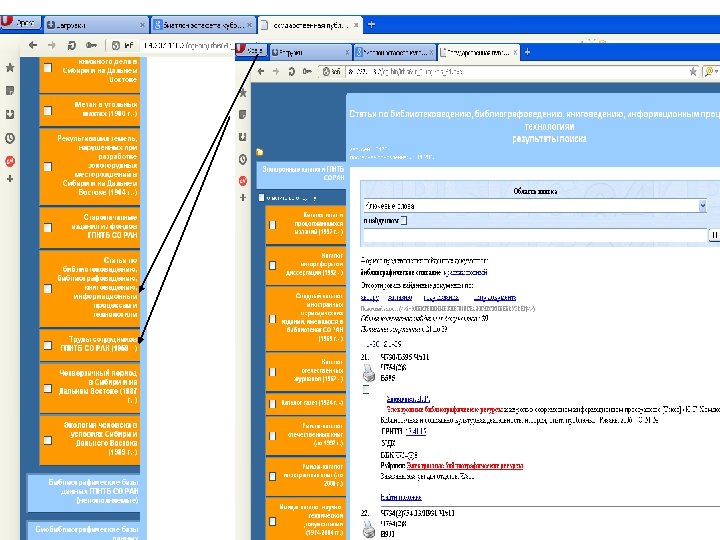The height and width of the screenshot is (540, 720).
Task: Click red round icon in back window sidebar
Action: point(10,161)
